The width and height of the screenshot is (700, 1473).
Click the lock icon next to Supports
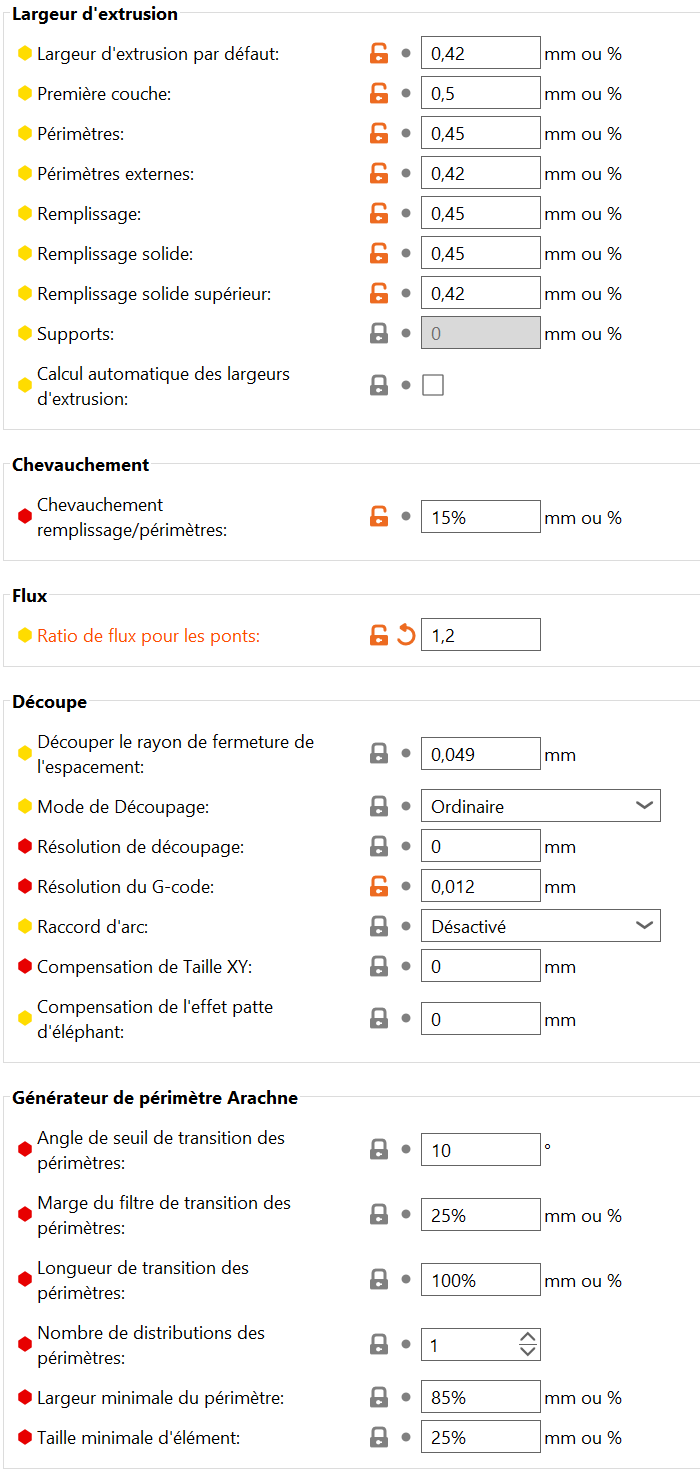tap(379, 334)
